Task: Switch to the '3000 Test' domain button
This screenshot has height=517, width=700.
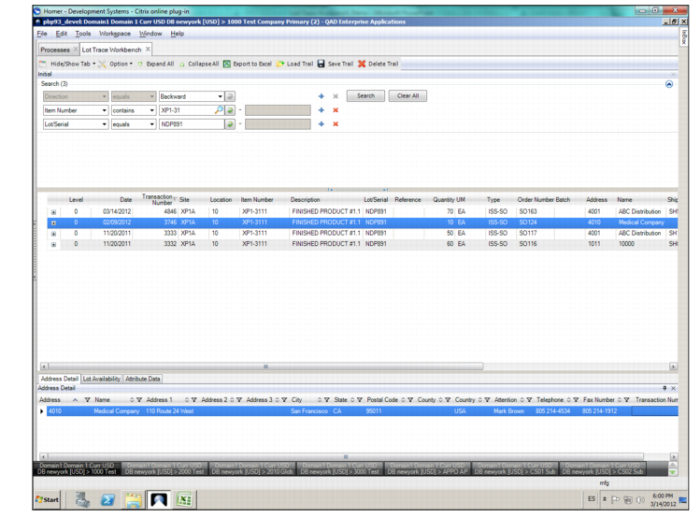Action: point(340,469)
